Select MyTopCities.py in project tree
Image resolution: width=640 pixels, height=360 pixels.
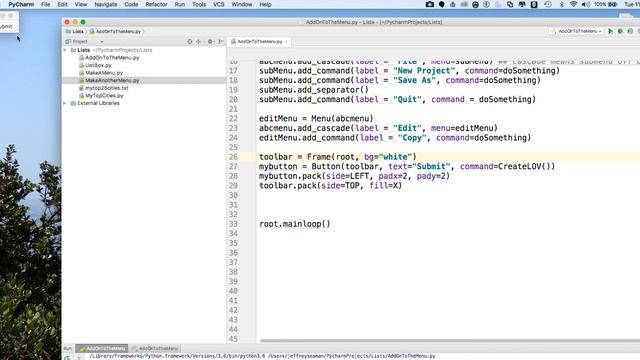coord(104,96)
